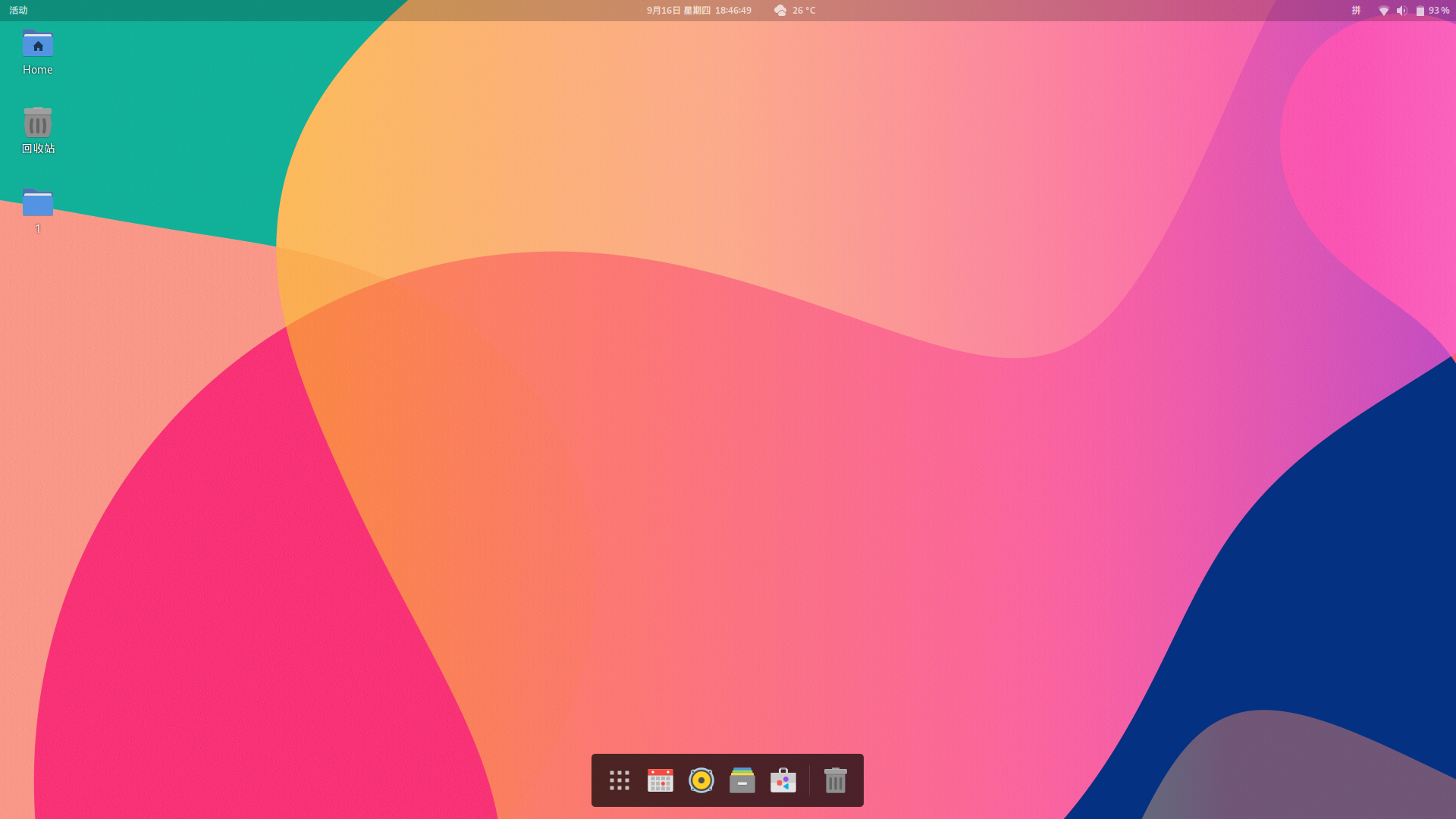Click the 26 °C temperature text
The height and width of the screenshot is (819, 1456).
coord(804,11)
